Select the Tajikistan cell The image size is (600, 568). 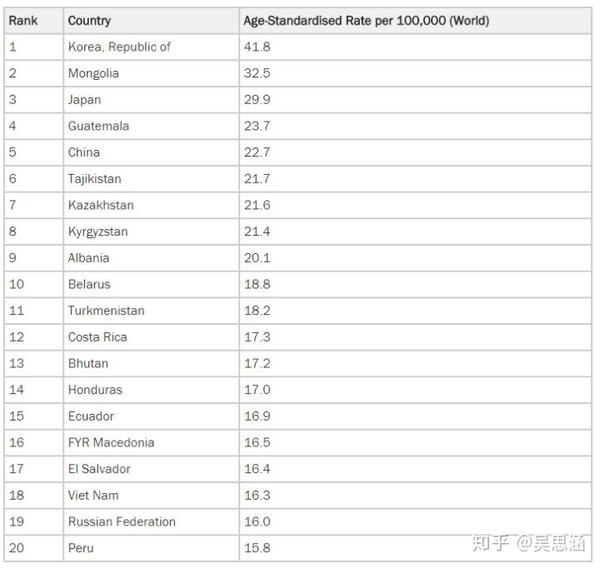pyautogui.click(x=151, y=179)
